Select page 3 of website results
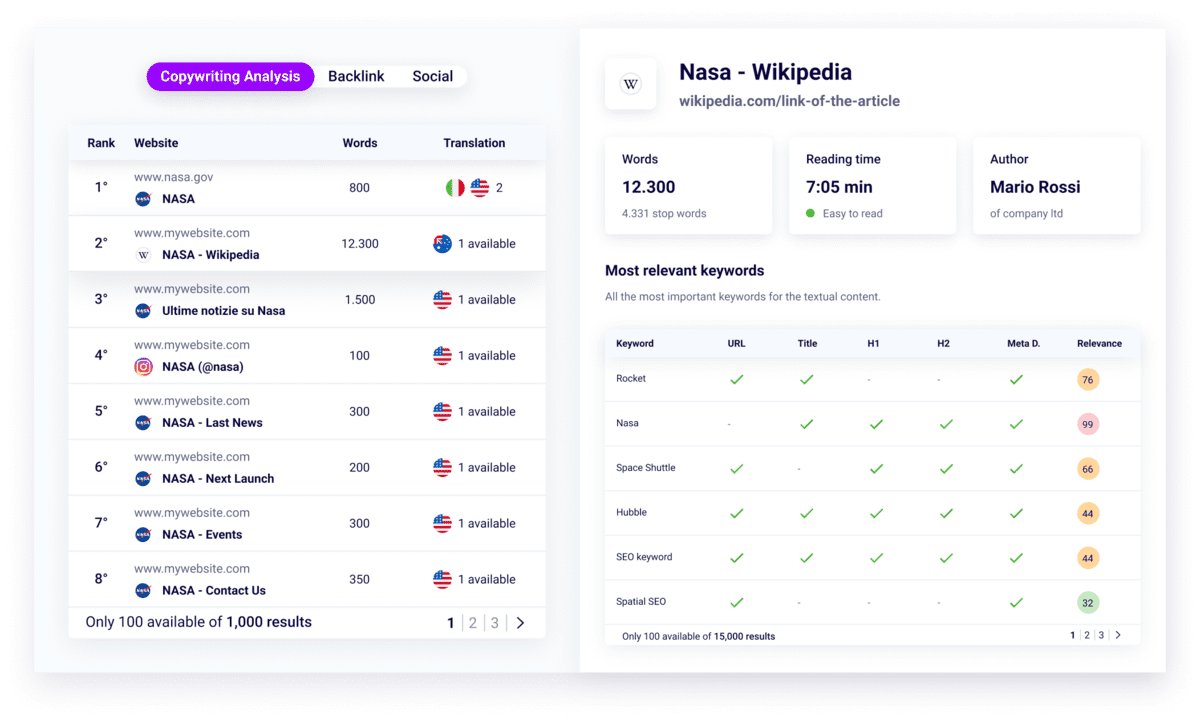The width and height of the screenshot is (1200, 719). (494, 623)
